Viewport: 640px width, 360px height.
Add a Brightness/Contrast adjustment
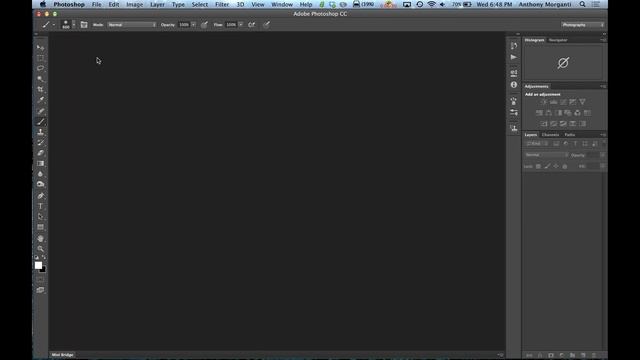(x=544, y=102)
